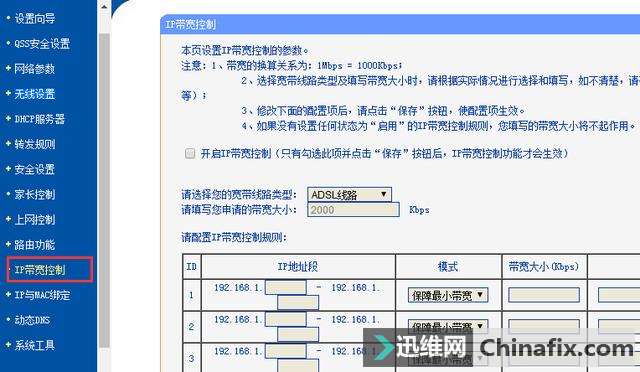Viewport: 640px width, 372px height.
Task: Go to 动态DNS page
Action: point(32,320)
